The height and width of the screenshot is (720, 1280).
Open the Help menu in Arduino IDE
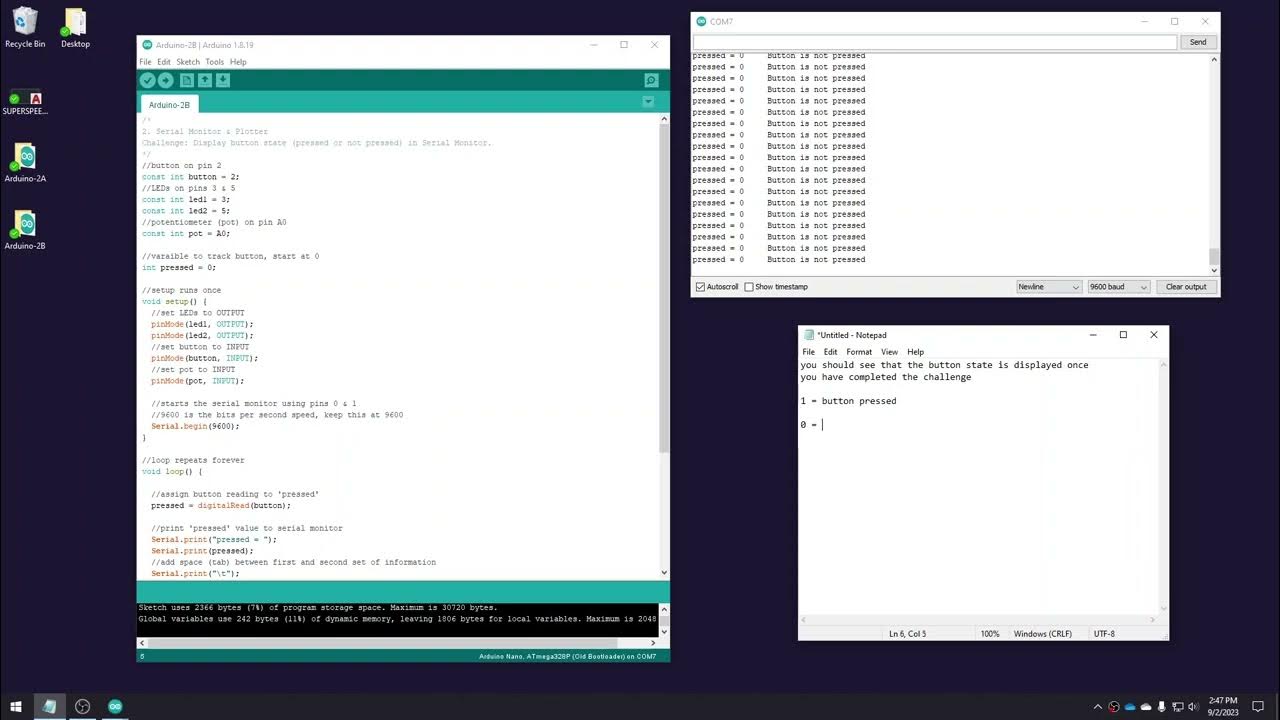tap(238, 62)
